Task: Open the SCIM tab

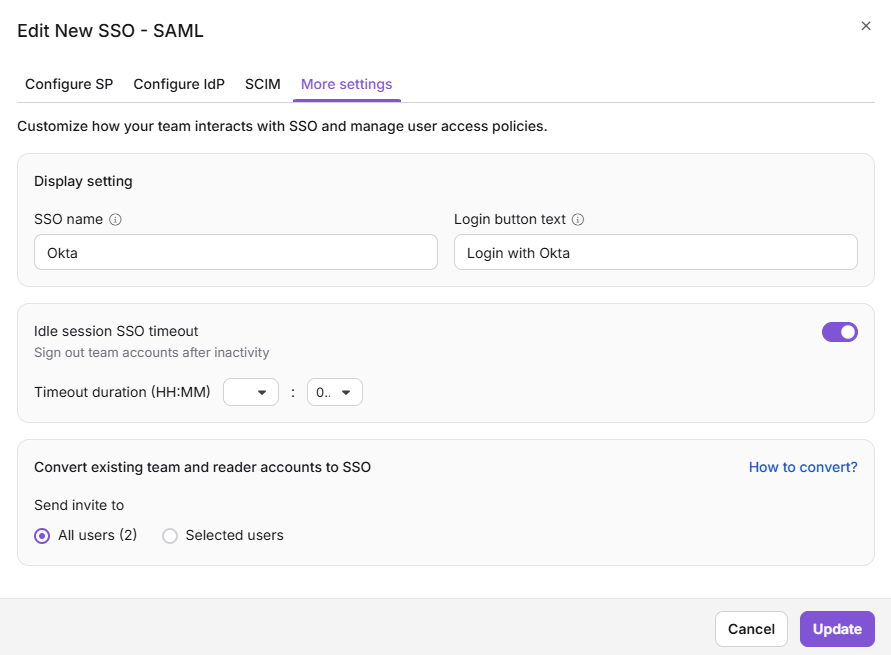Action: pos(263,84)
